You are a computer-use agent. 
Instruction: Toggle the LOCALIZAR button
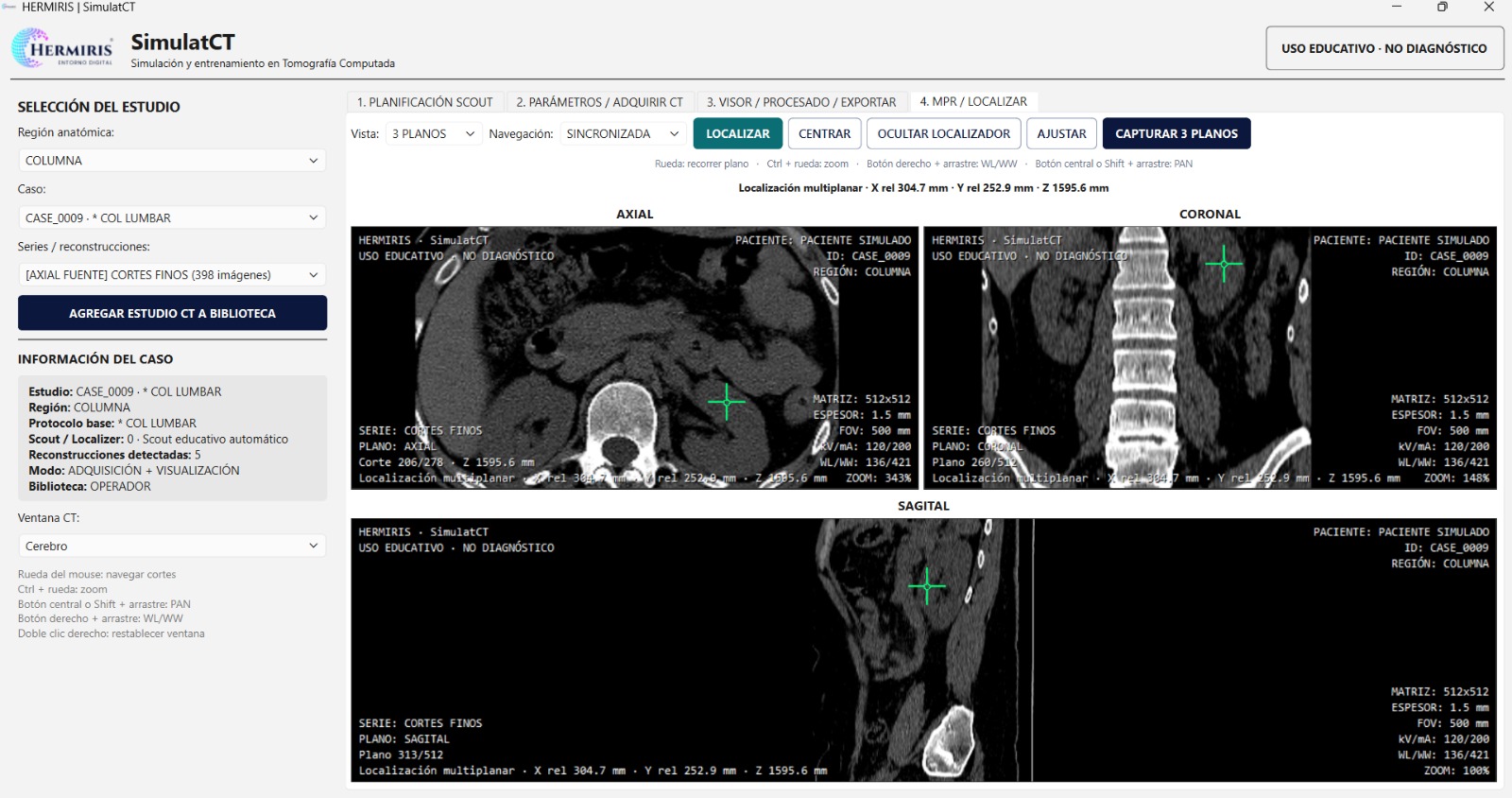(x=738, y=134)
